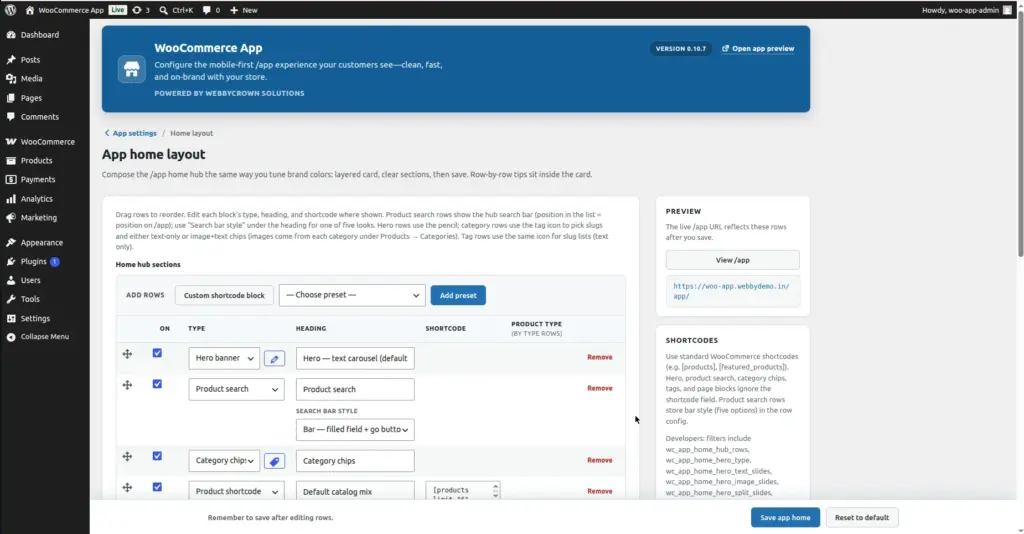Viewport: 1024px width, 534px height.
Task: Click the pencil edit icon in the Hero banner row
Action: coord(274,358)
